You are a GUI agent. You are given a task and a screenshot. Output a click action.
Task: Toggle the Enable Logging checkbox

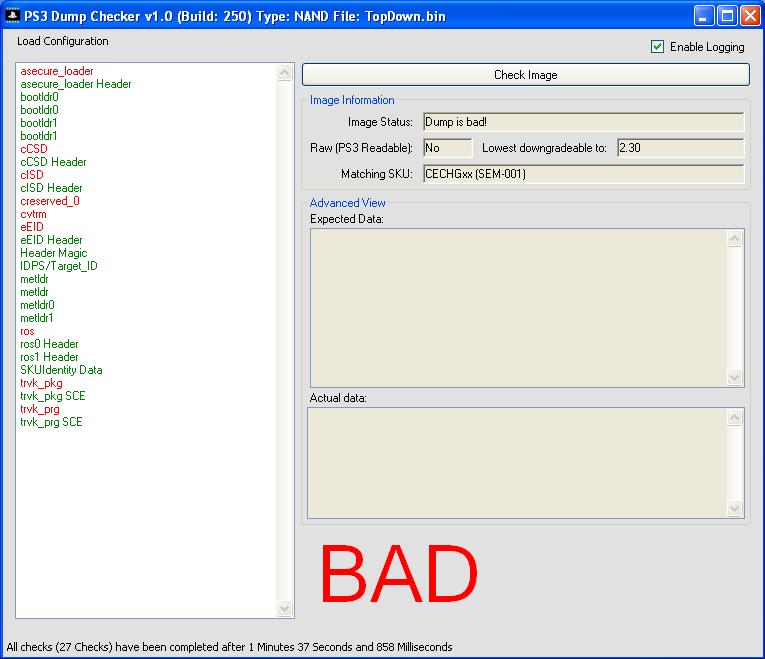(x=657, y=47)
